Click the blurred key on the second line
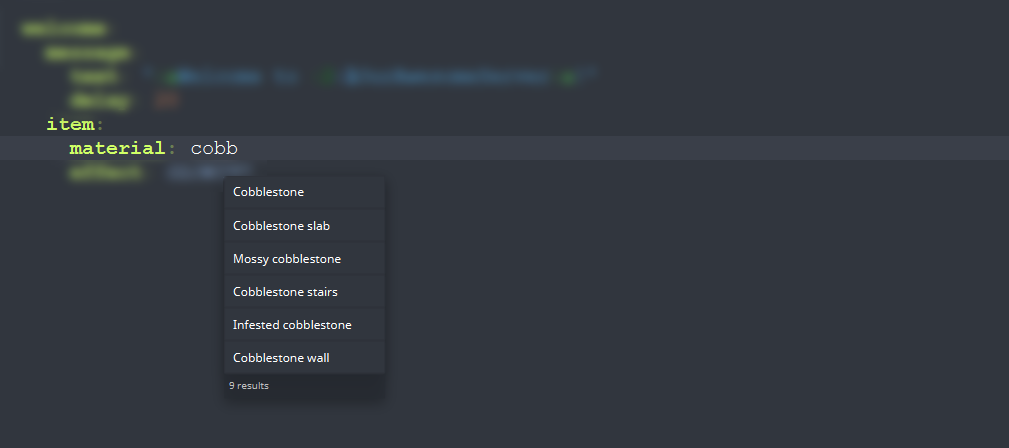Image resolution: width=1009 pixels, height=448 pixels. (x=86, y=53)
